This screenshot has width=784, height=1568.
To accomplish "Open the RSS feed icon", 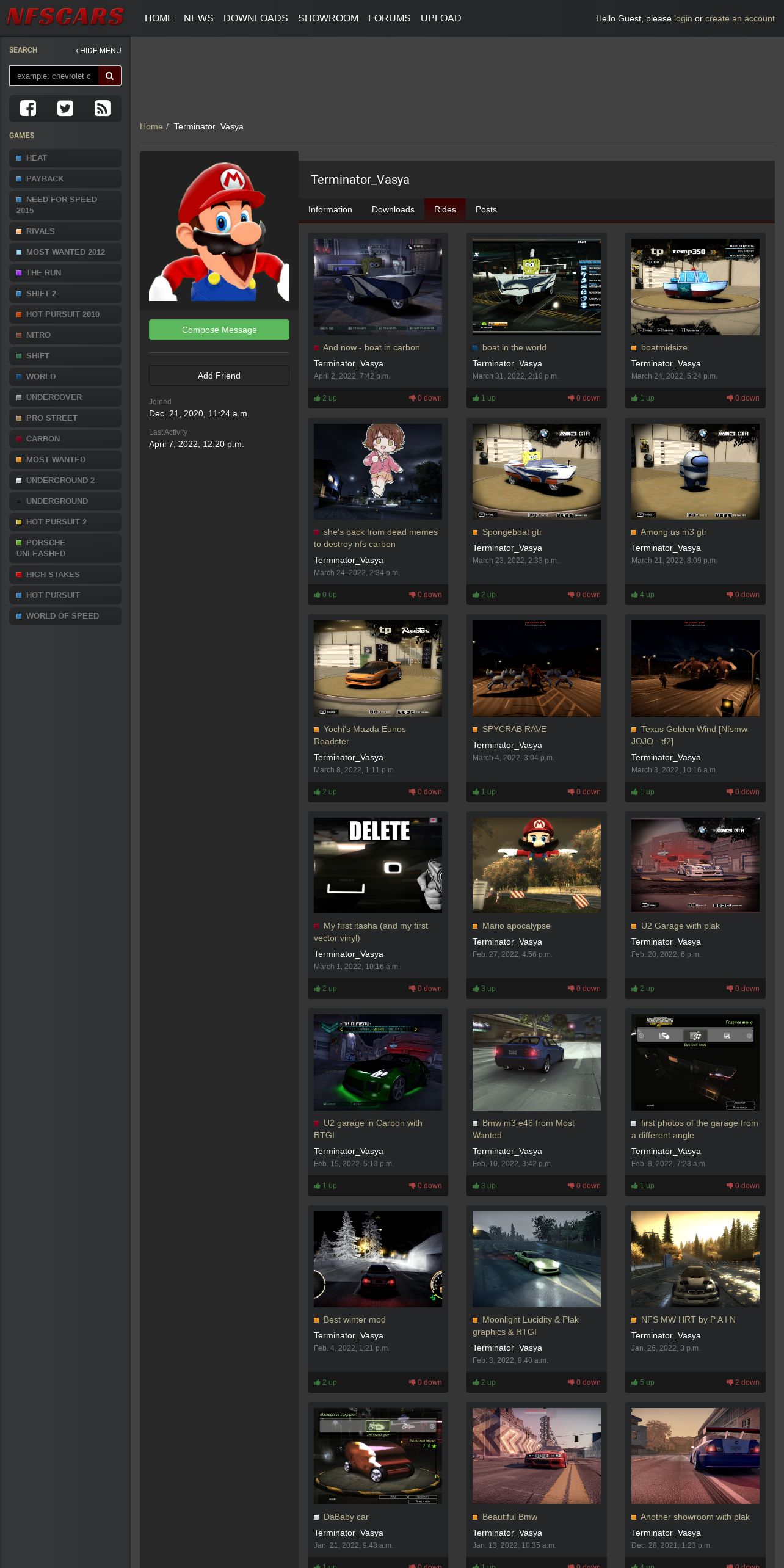I will pos(103,109).
